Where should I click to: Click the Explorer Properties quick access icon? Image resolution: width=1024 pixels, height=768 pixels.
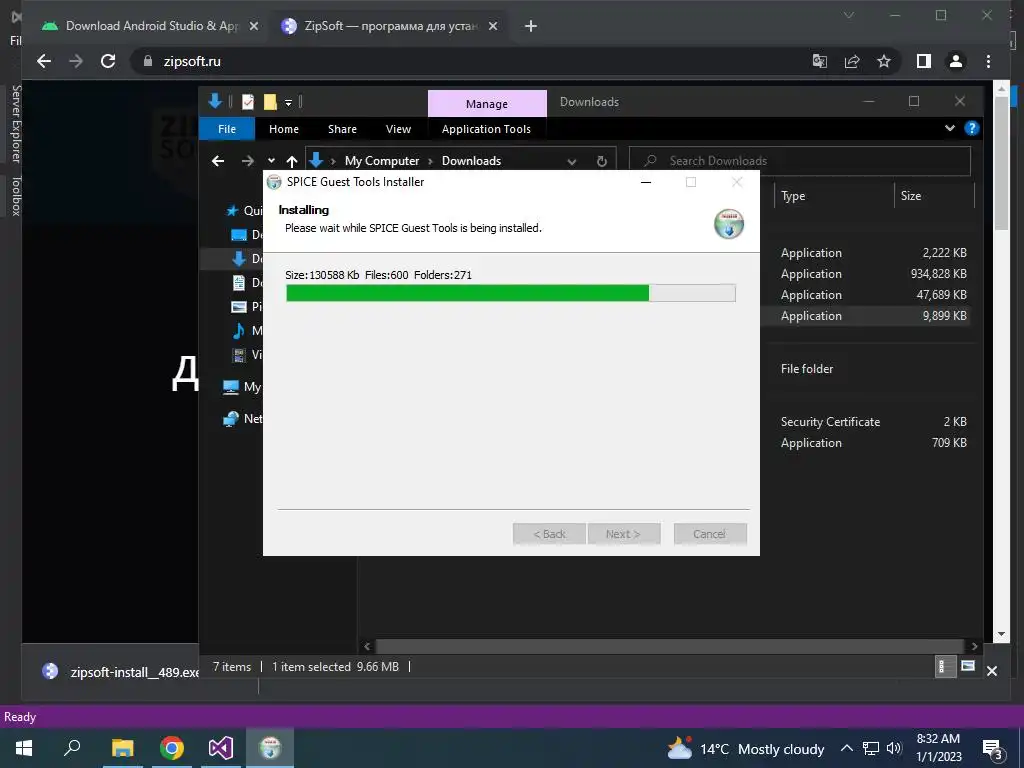(x=248, y=102)
